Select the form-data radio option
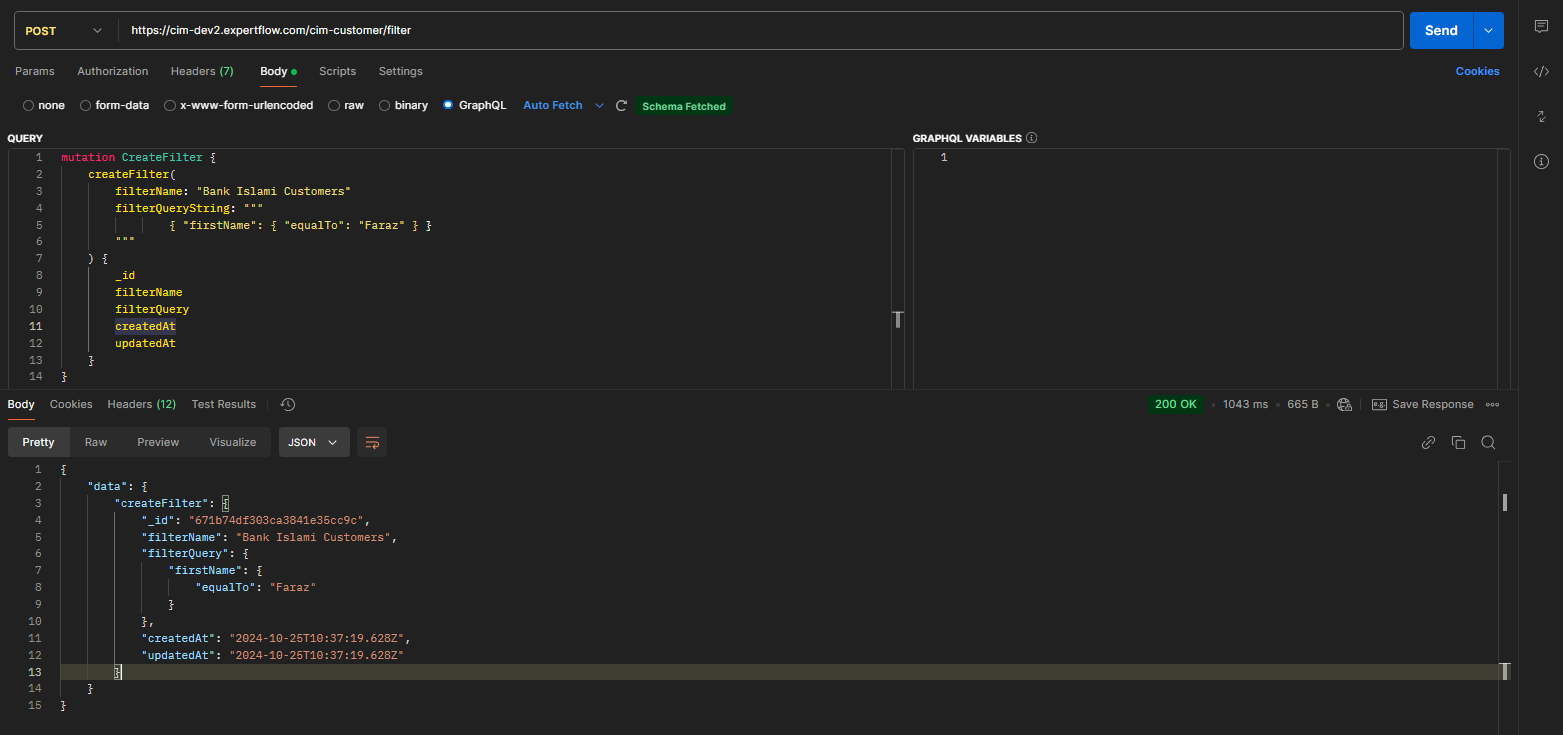Viewport: 1563px width, 735px height. point(86,106)
